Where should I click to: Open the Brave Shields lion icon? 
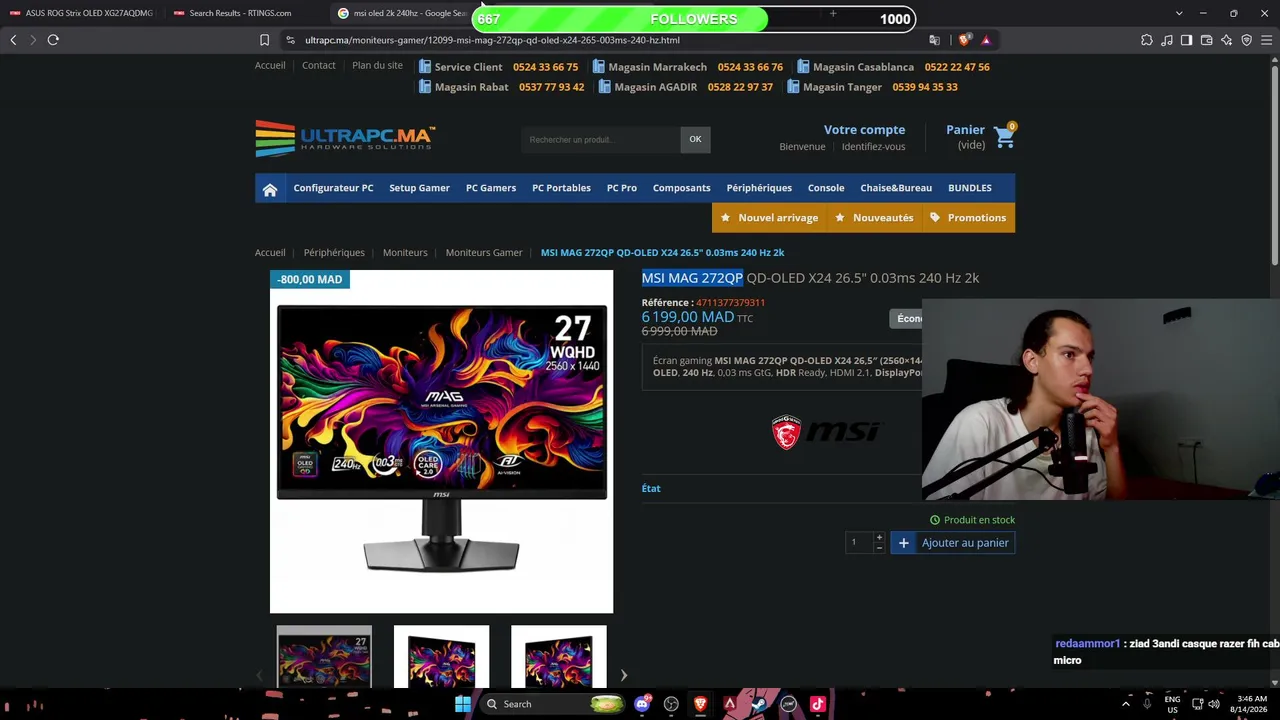964,40
